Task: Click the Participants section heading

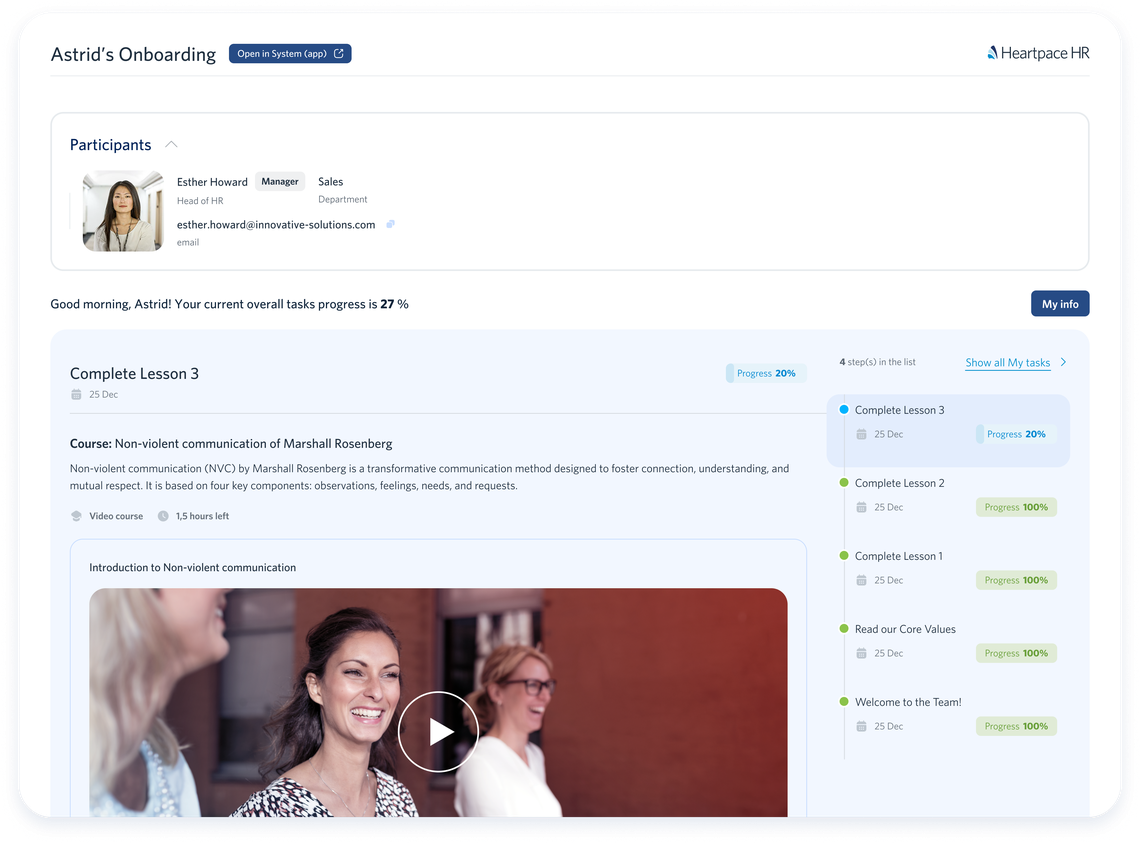Action: click(x=111, y=145)
